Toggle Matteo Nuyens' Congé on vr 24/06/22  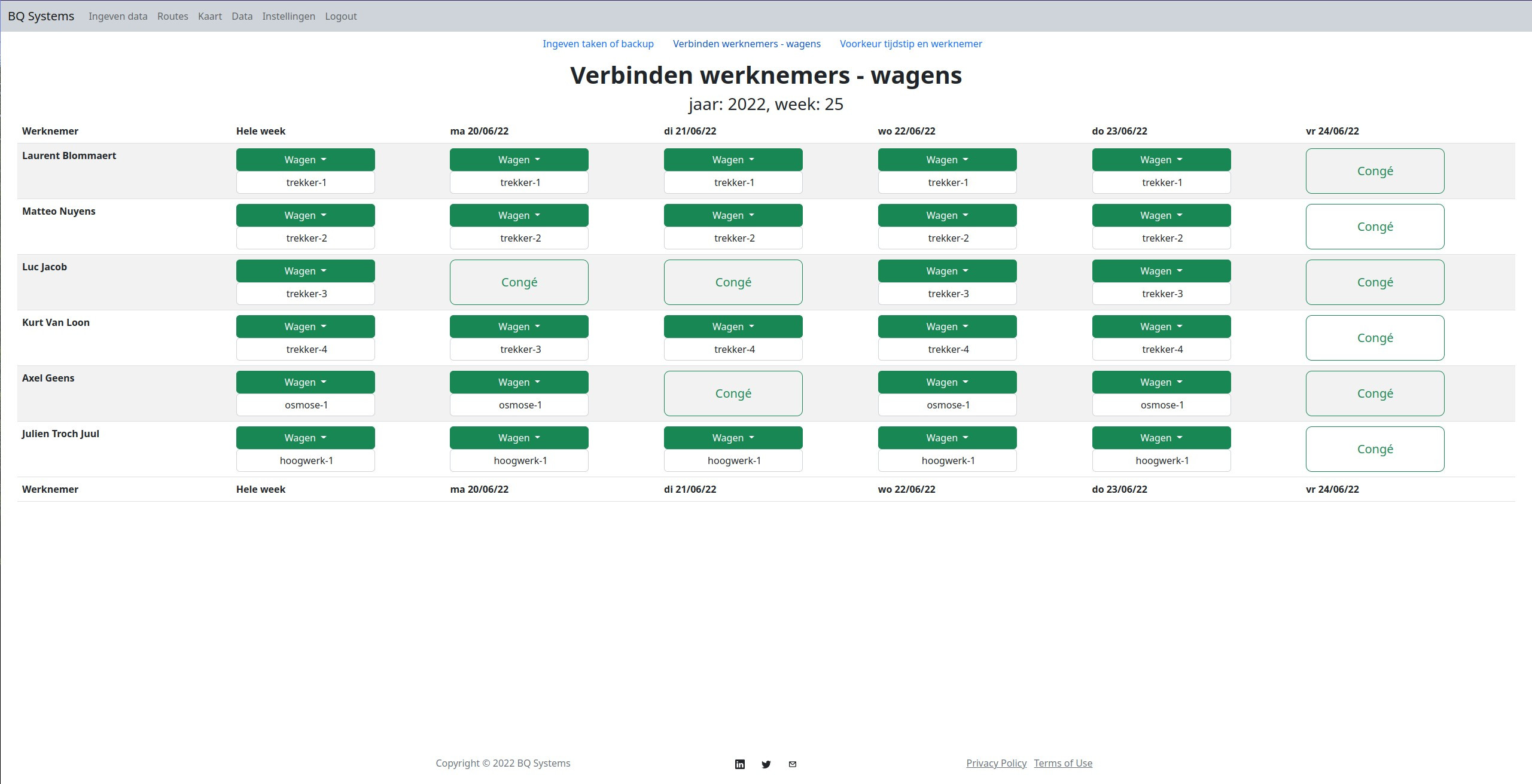1375,227
